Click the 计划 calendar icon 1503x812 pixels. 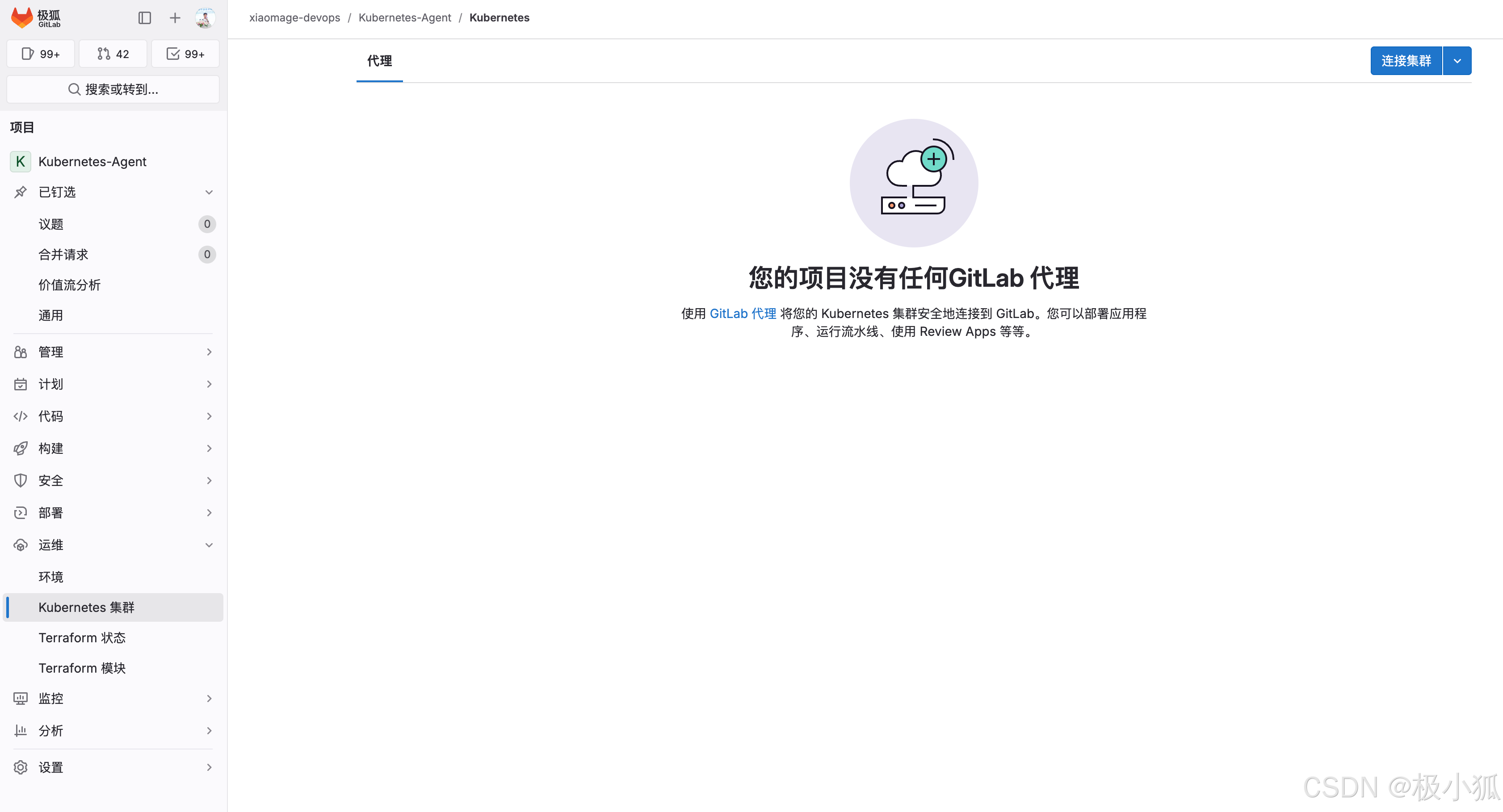tap(21, 384)
